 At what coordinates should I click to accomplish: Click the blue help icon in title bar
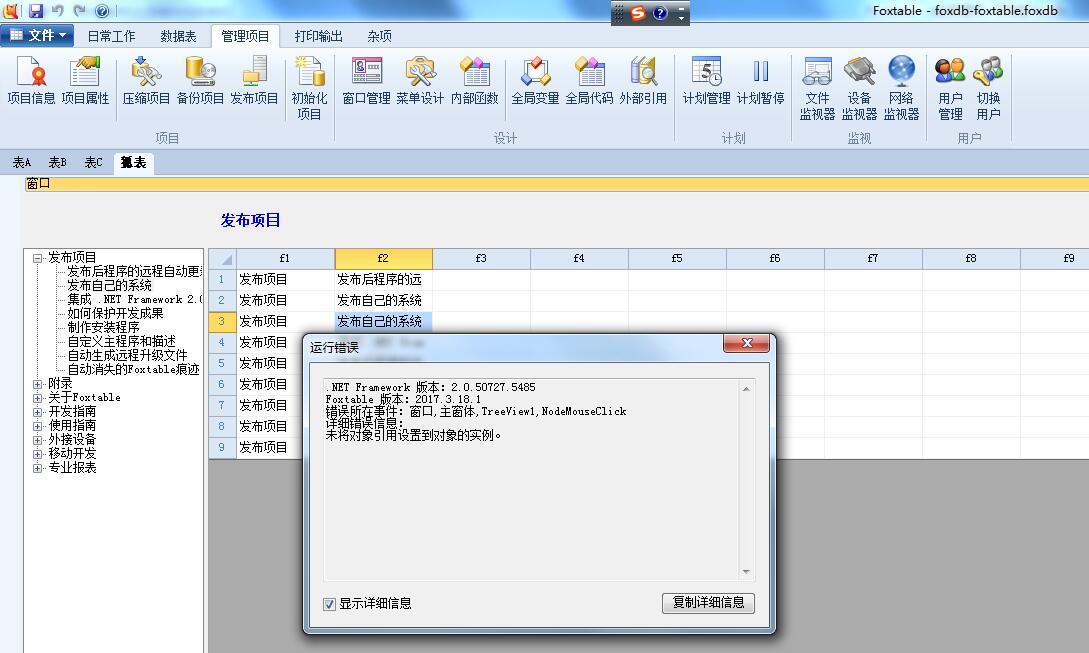tap(102, 11)
